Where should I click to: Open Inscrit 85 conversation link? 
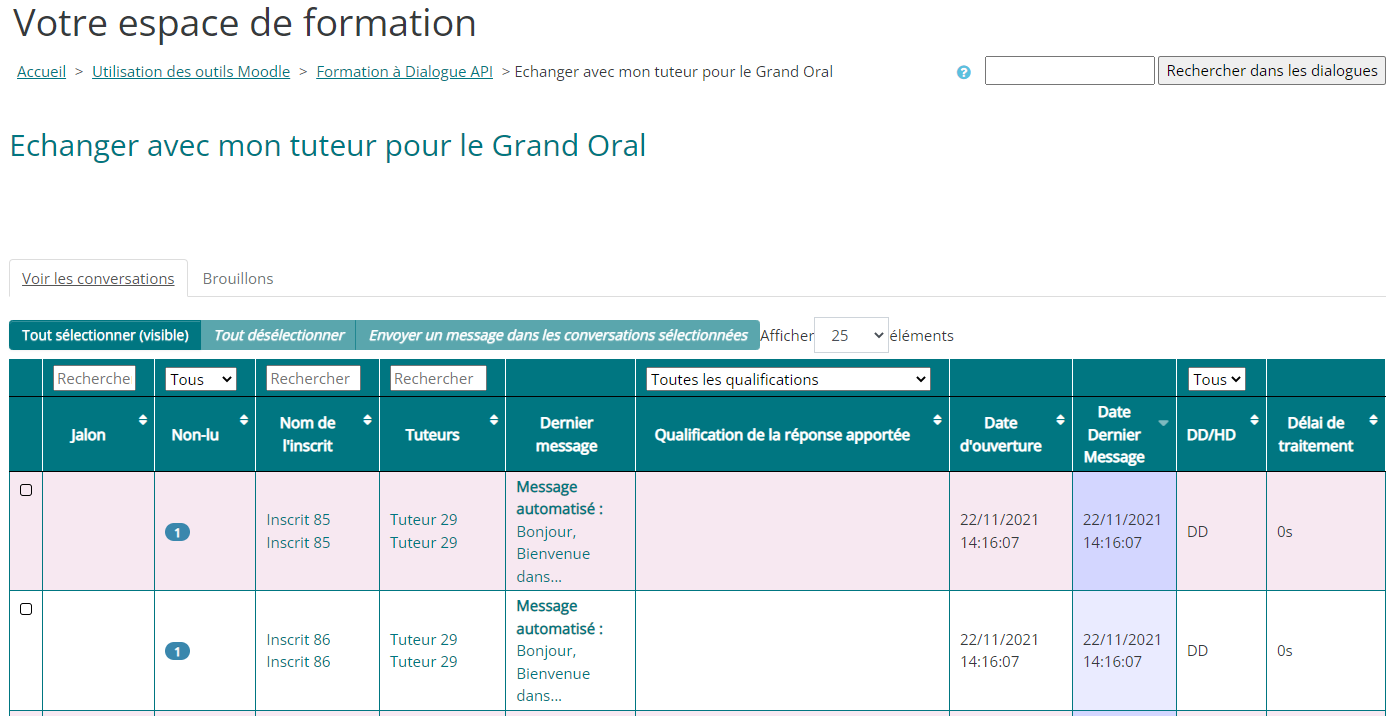[298, 531]
